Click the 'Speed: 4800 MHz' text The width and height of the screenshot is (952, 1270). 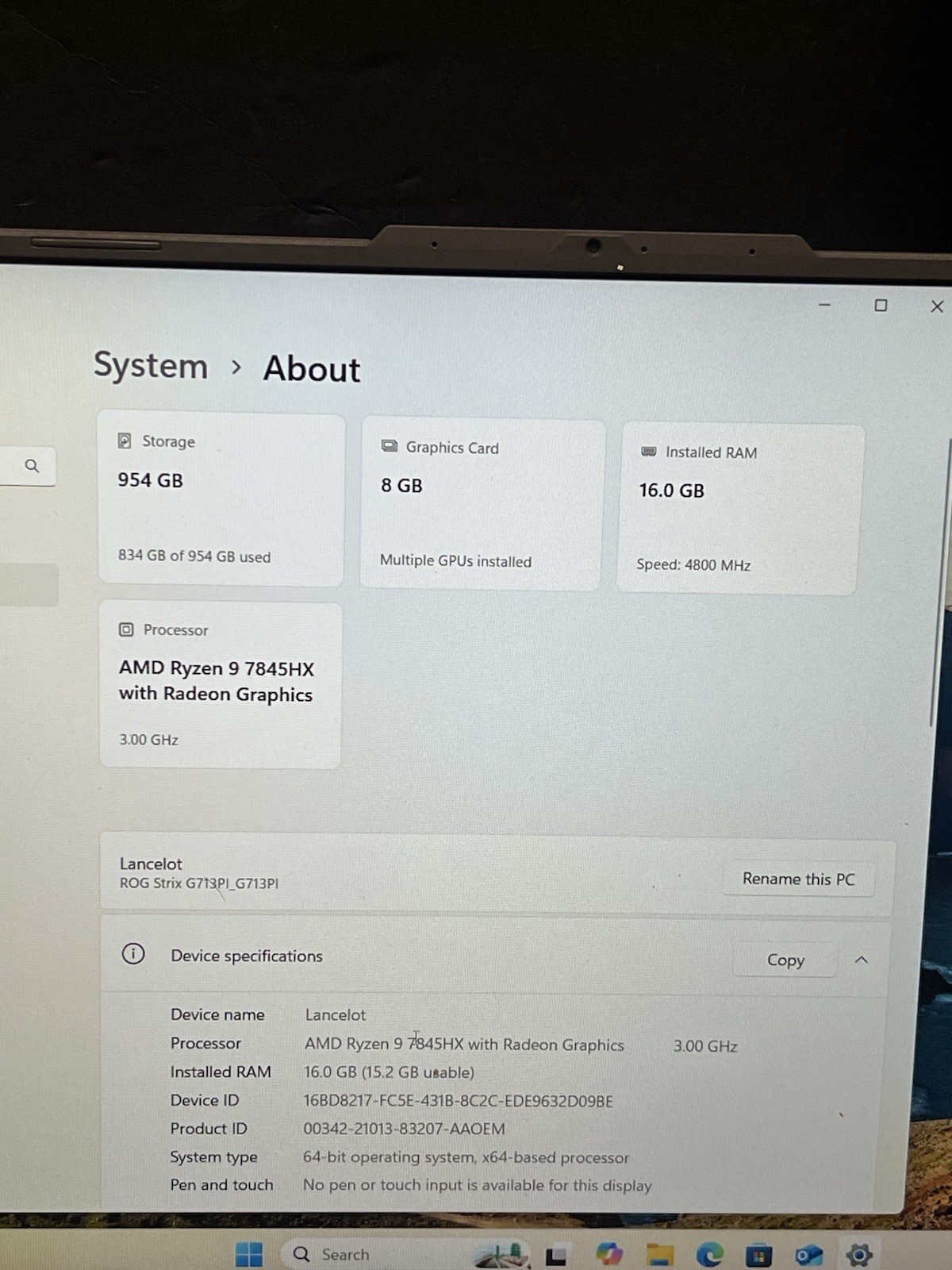coord(693,565)
